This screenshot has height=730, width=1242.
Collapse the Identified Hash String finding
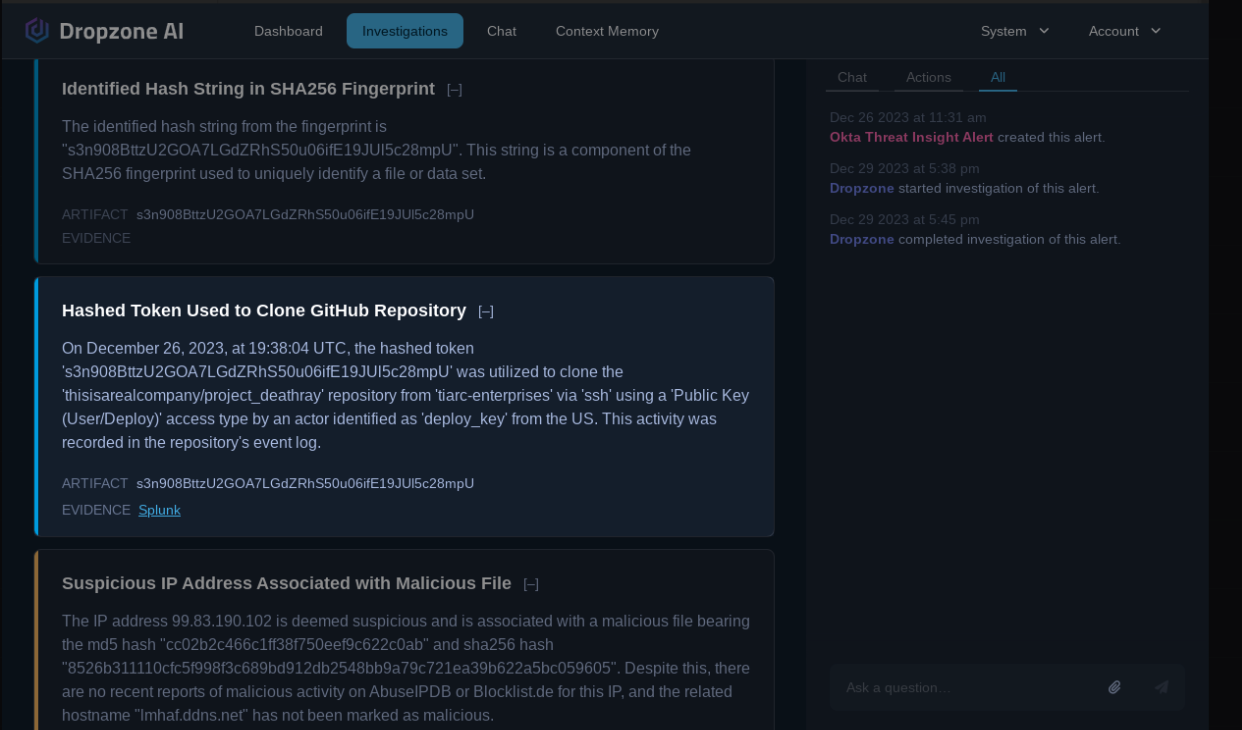click(455, 90)
